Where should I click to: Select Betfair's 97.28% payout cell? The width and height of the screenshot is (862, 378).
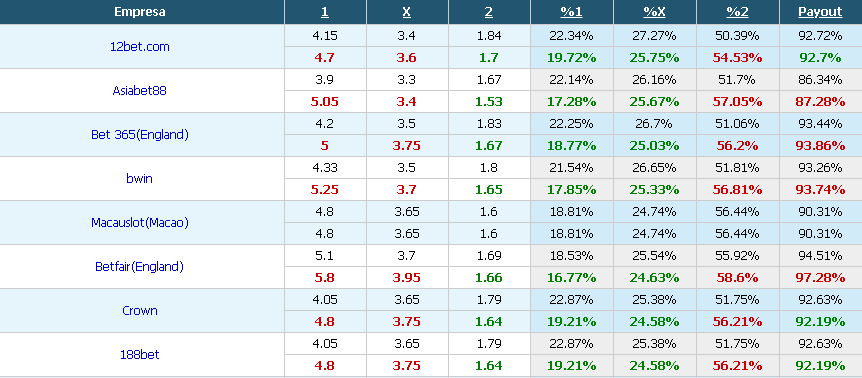tap(820, 277)
